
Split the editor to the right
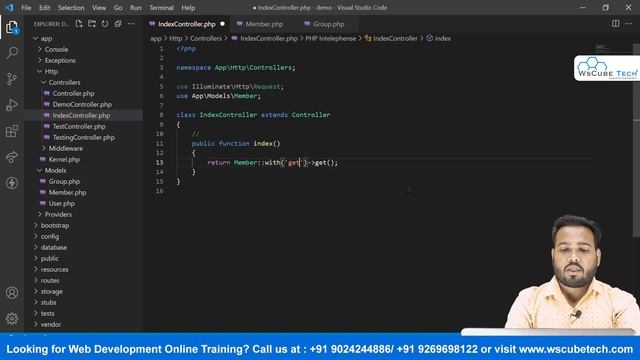616,24
